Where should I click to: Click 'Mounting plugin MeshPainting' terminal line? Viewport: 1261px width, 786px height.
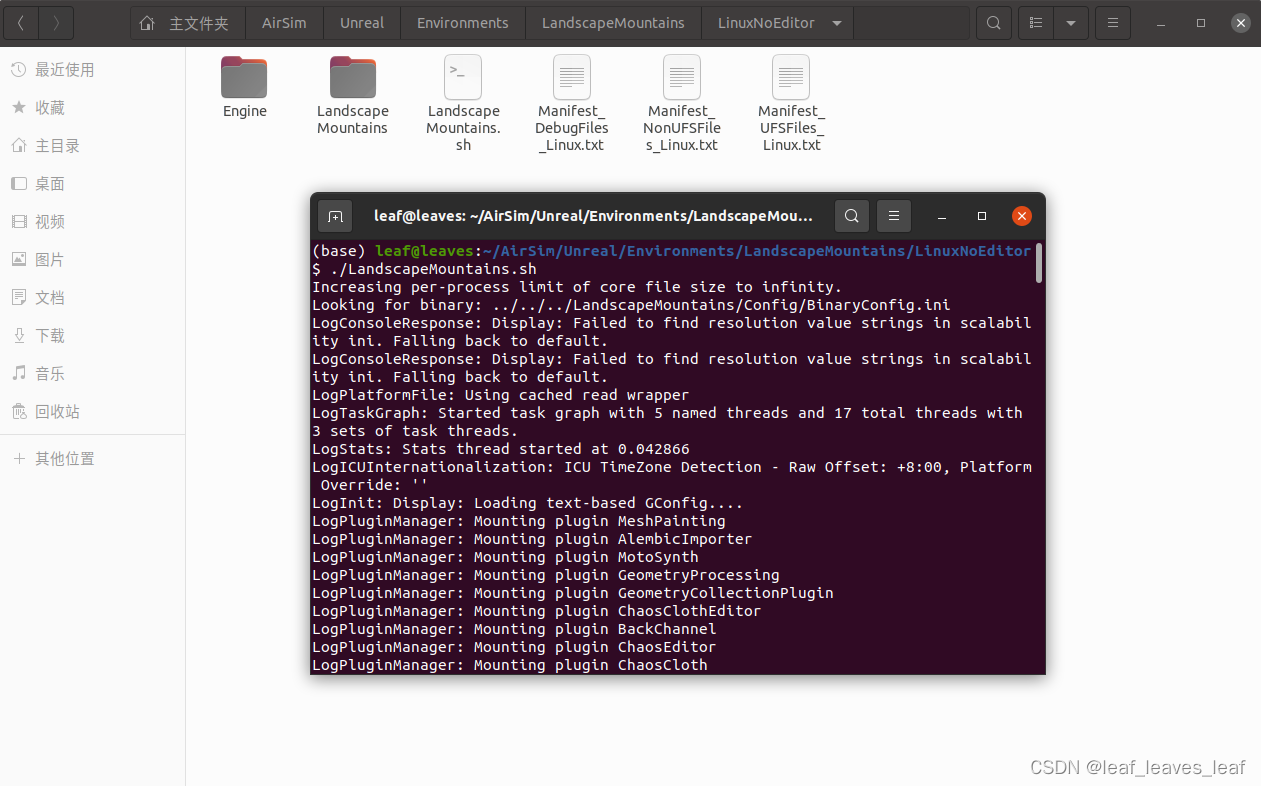coord(519,521)
